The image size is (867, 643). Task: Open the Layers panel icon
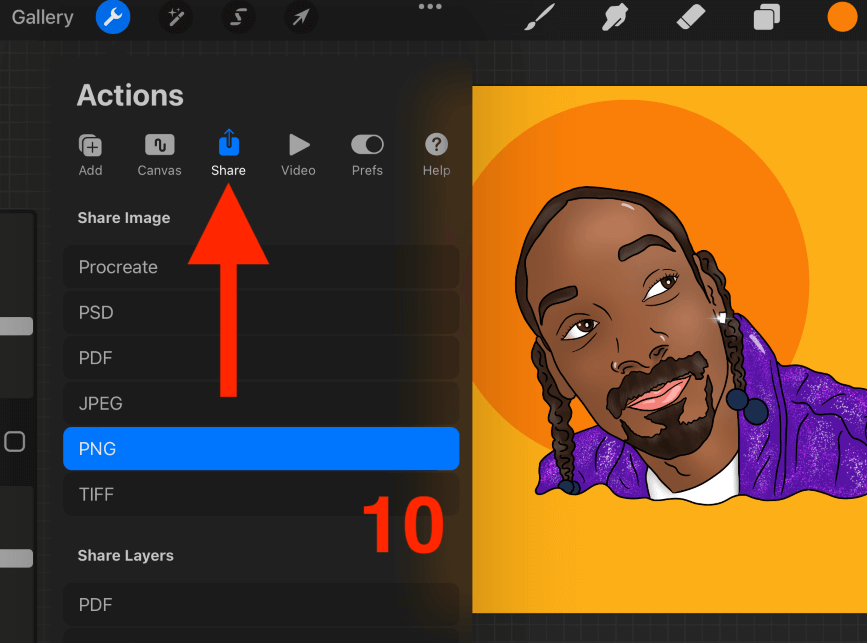pyautogui.click(x=767, y=17)
